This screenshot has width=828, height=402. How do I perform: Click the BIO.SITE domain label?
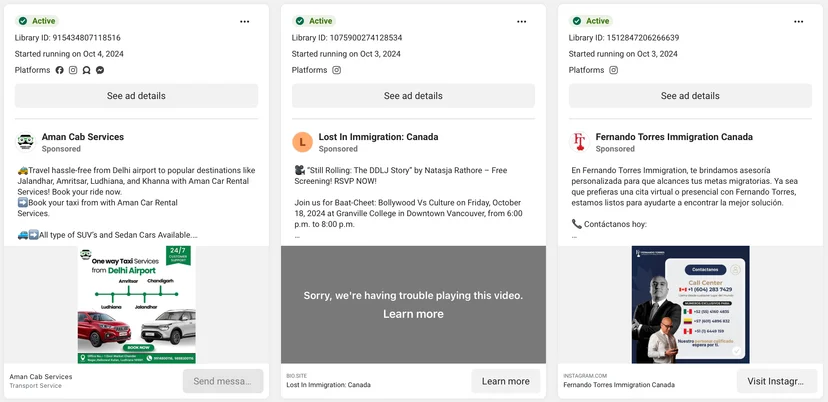point(295,376)
